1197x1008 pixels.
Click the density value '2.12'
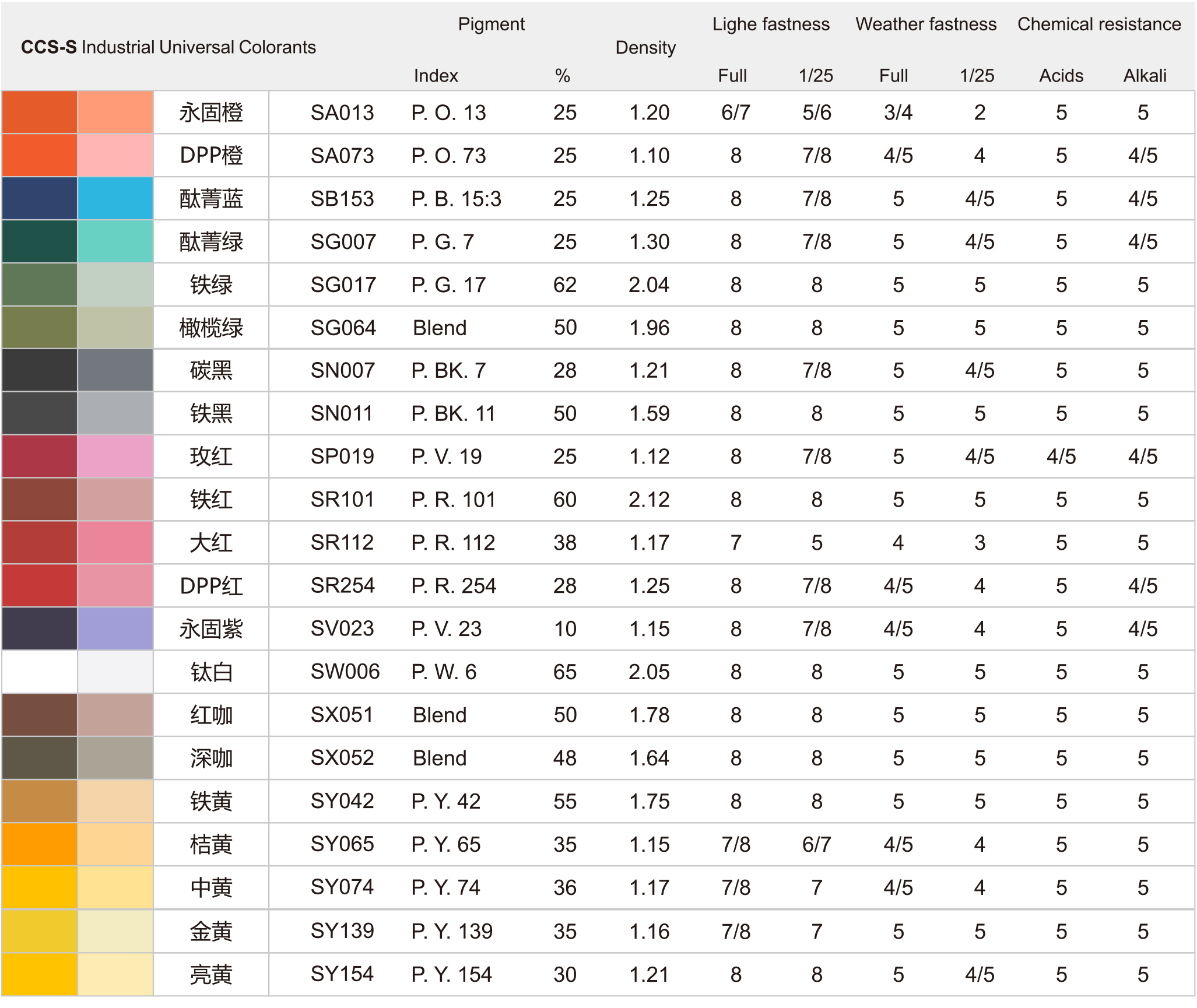pyautogui.click(x=649, y=500)
